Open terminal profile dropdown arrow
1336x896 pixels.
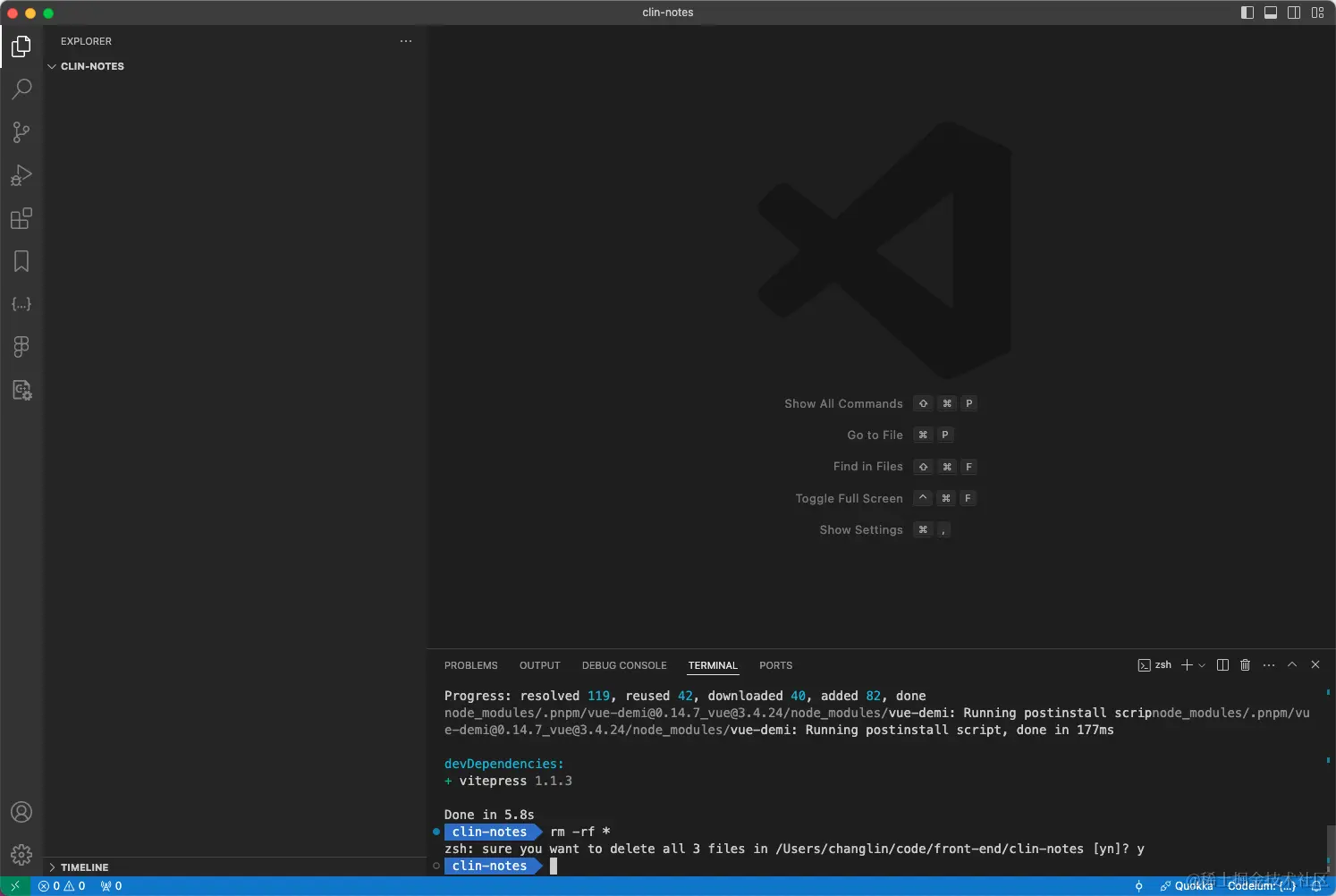1202,665
